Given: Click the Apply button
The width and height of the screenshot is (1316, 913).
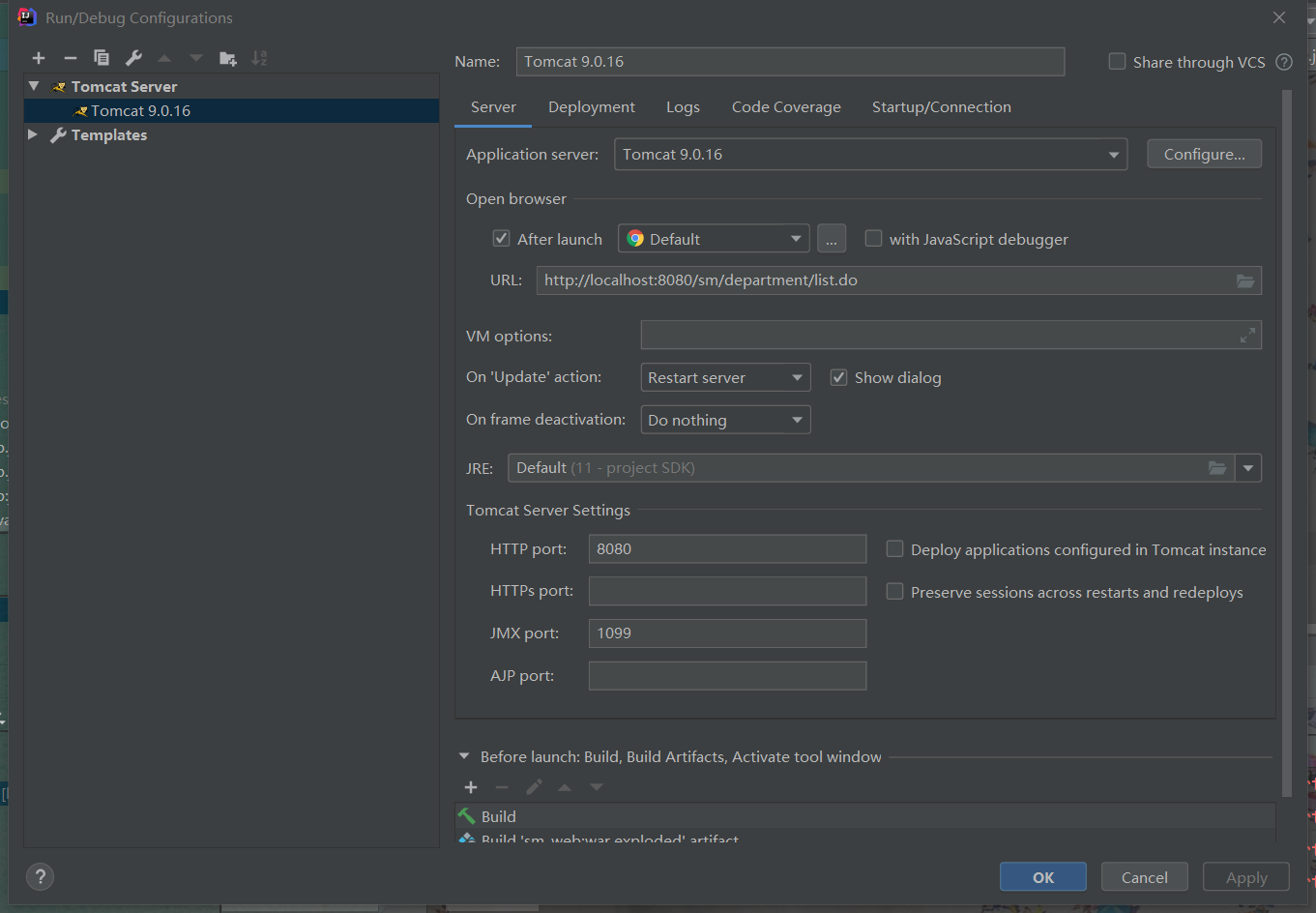Looking at the screenshot, I should tap(1246, 877).
